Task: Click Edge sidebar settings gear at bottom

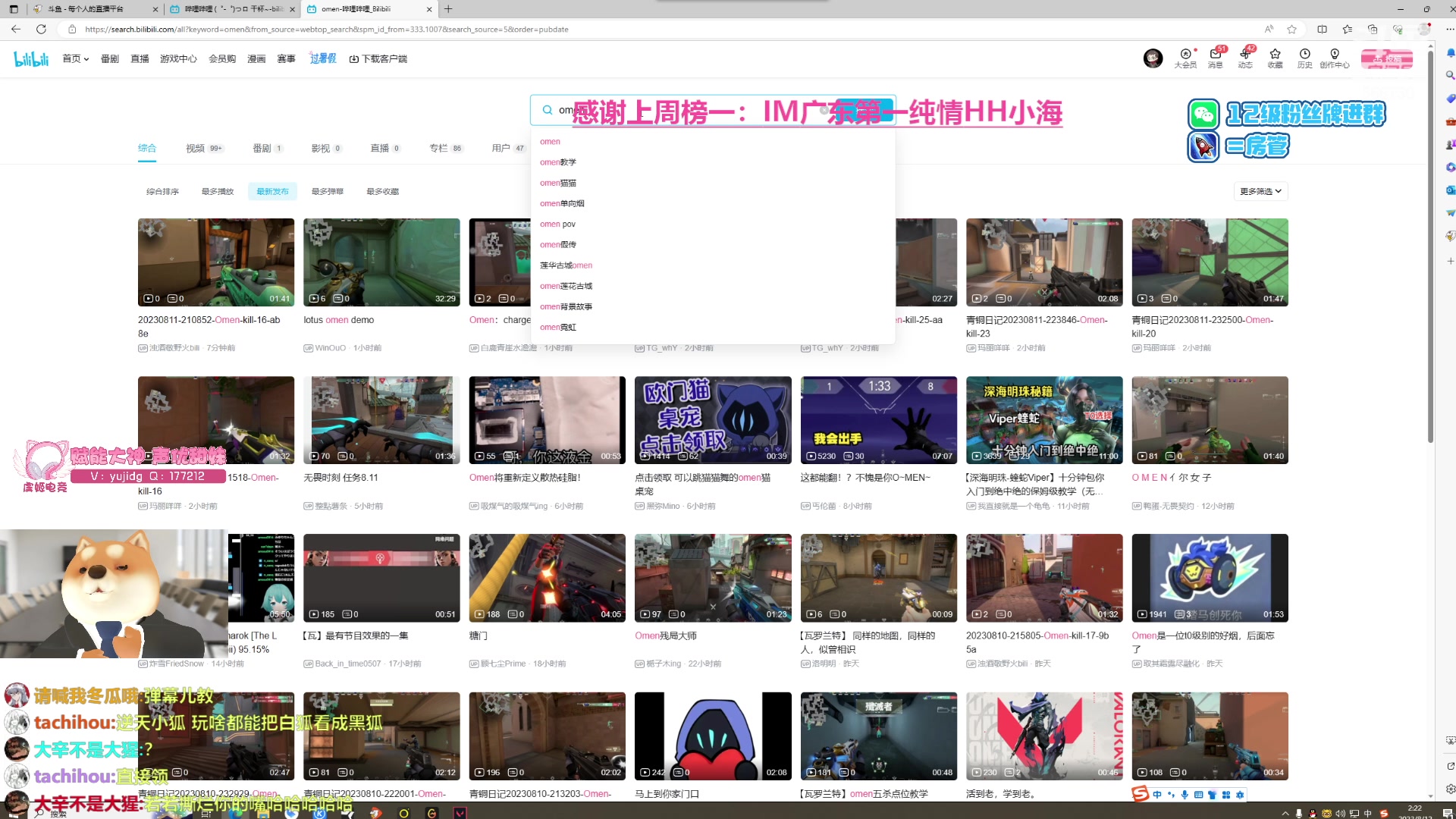Action: (1450, 789)
